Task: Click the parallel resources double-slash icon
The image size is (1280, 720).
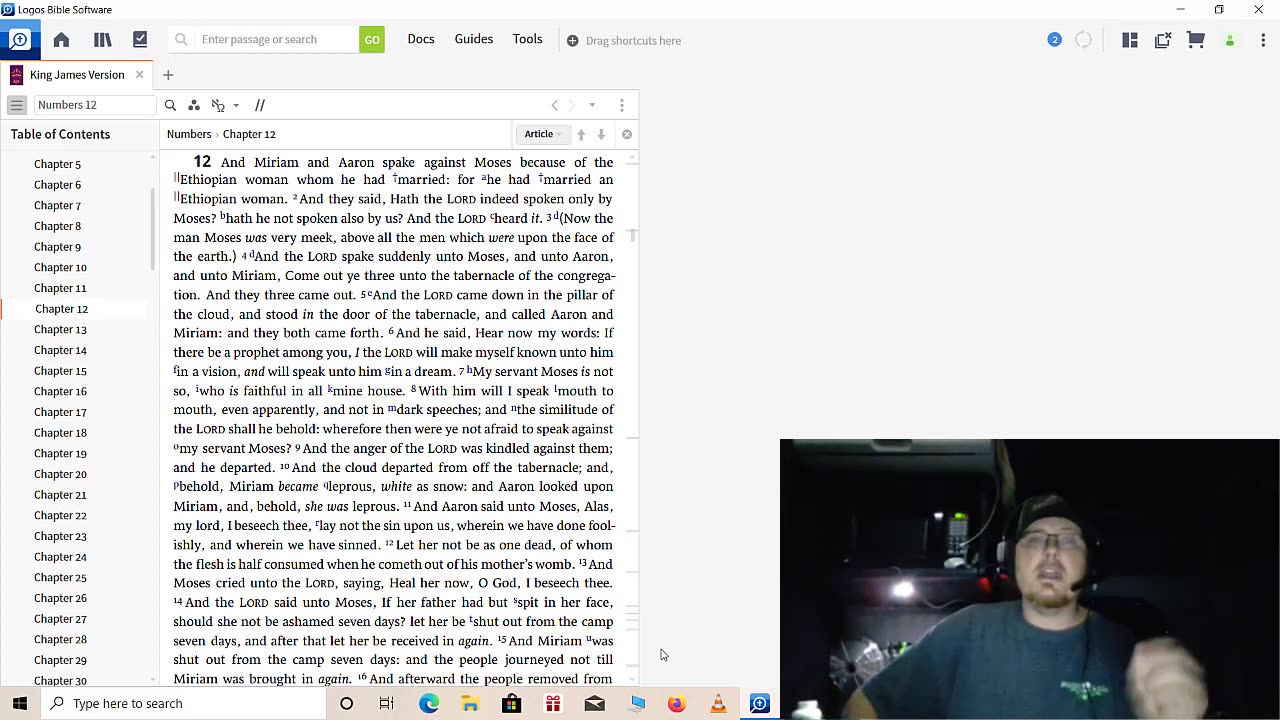Action: click(x=259, y=105)
